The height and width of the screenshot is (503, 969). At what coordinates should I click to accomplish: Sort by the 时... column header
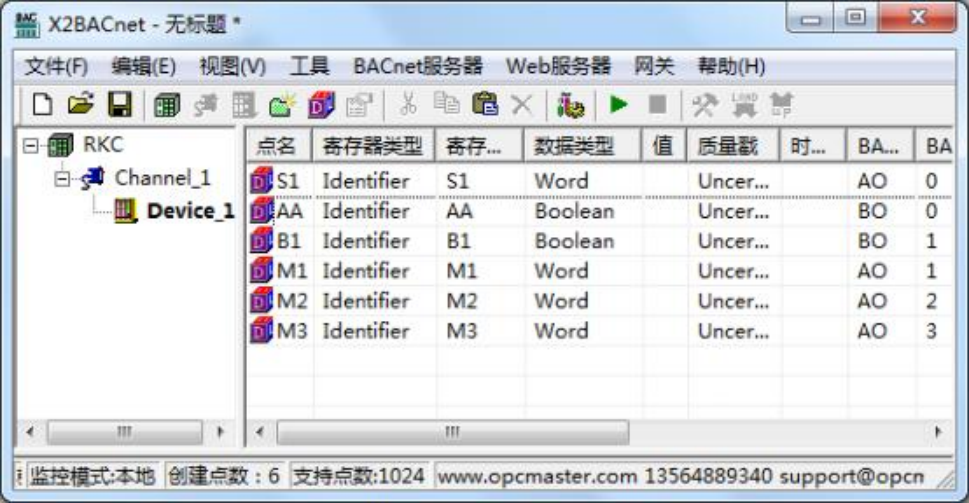813,146
